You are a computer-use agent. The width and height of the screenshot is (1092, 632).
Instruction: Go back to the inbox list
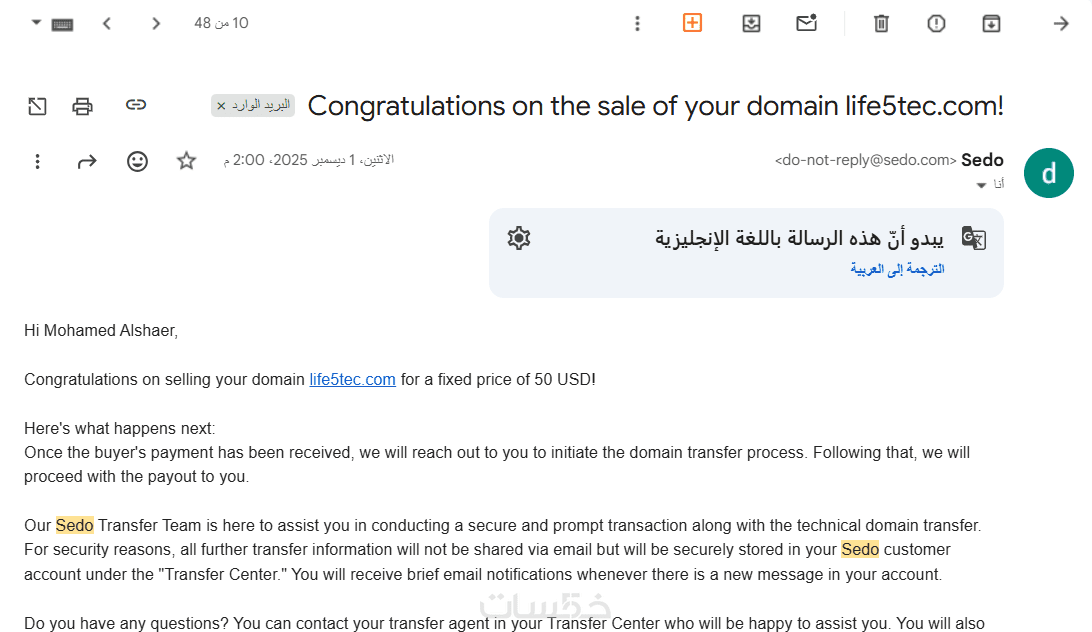point(1061,23)
